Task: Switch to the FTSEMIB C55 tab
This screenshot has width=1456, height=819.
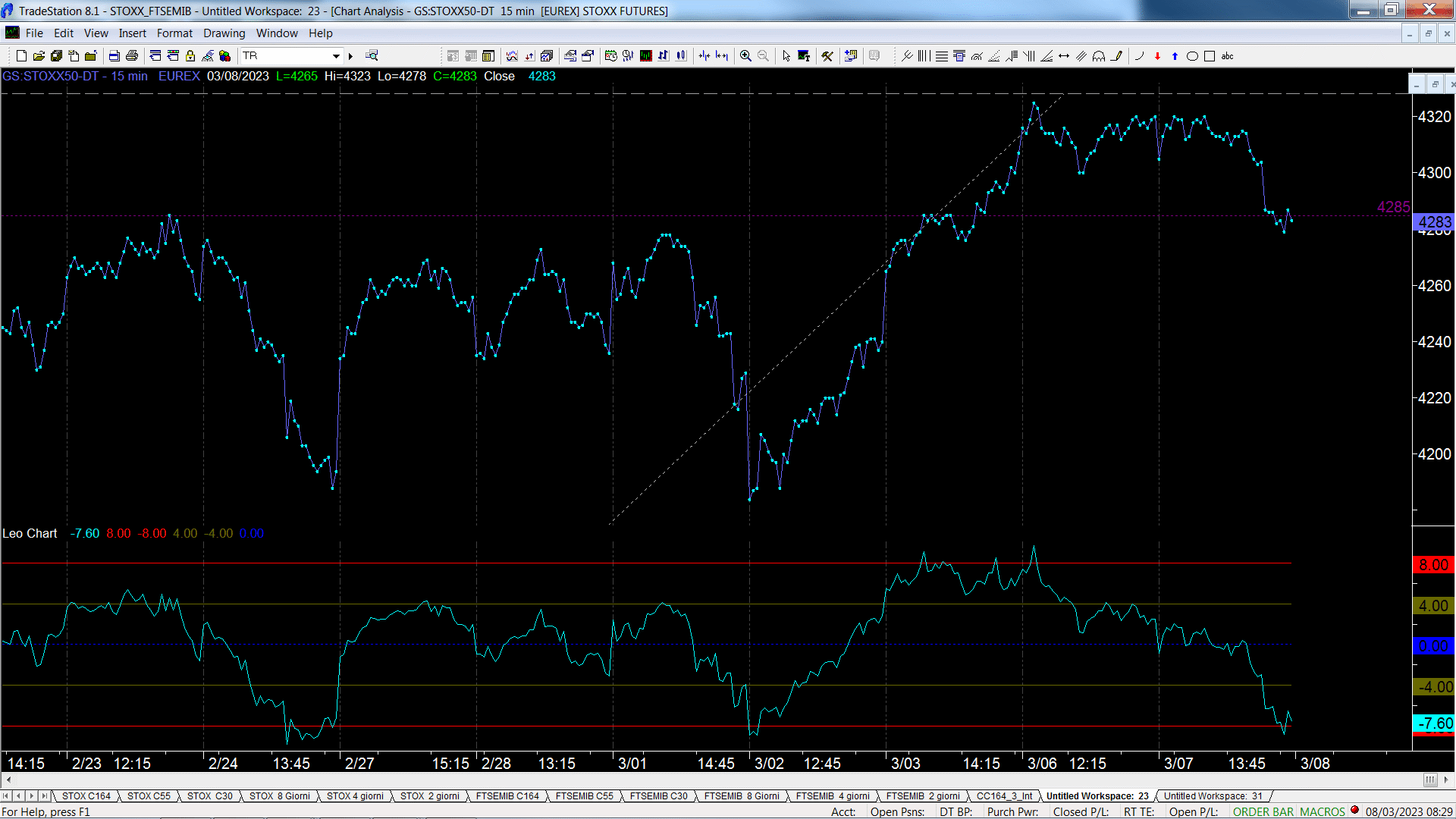Action: tap(584, 796)
